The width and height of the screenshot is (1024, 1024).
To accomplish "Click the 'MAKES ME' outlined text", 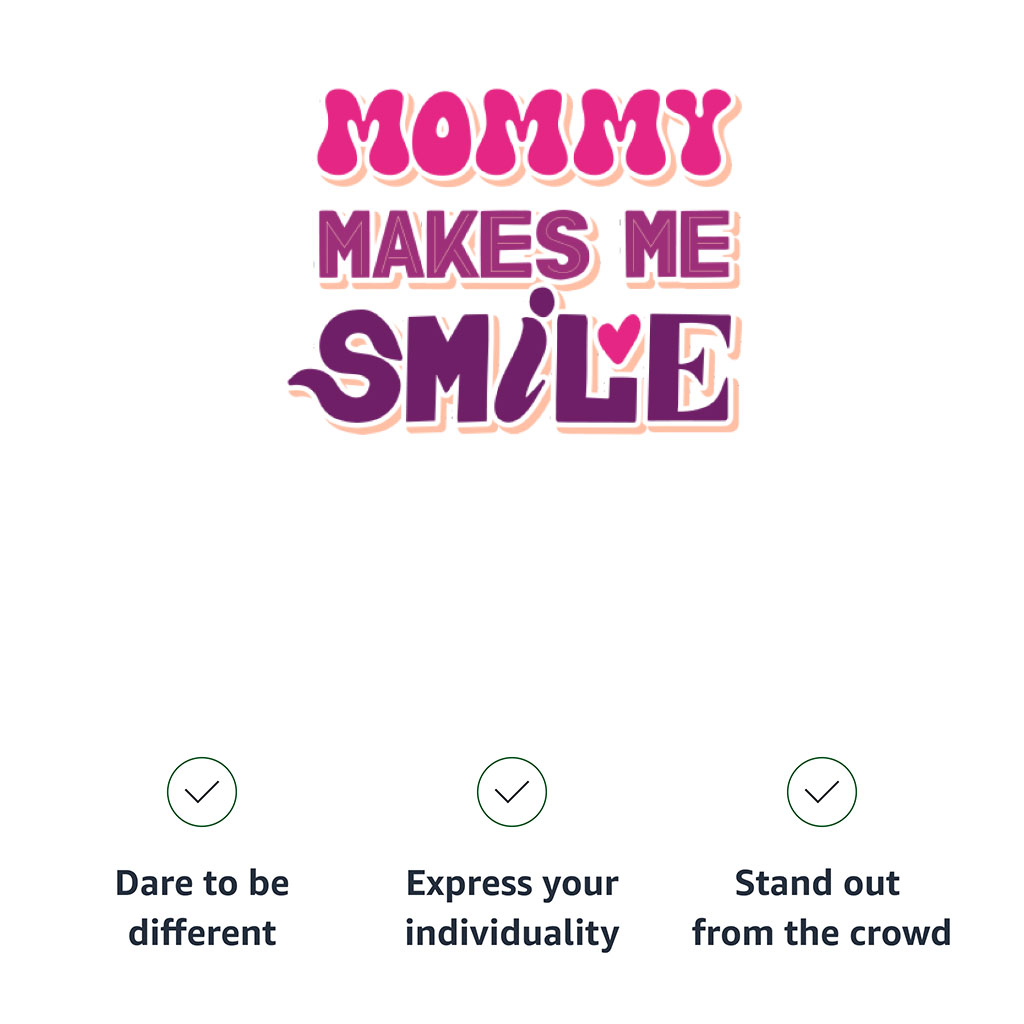I will [528, 247].
